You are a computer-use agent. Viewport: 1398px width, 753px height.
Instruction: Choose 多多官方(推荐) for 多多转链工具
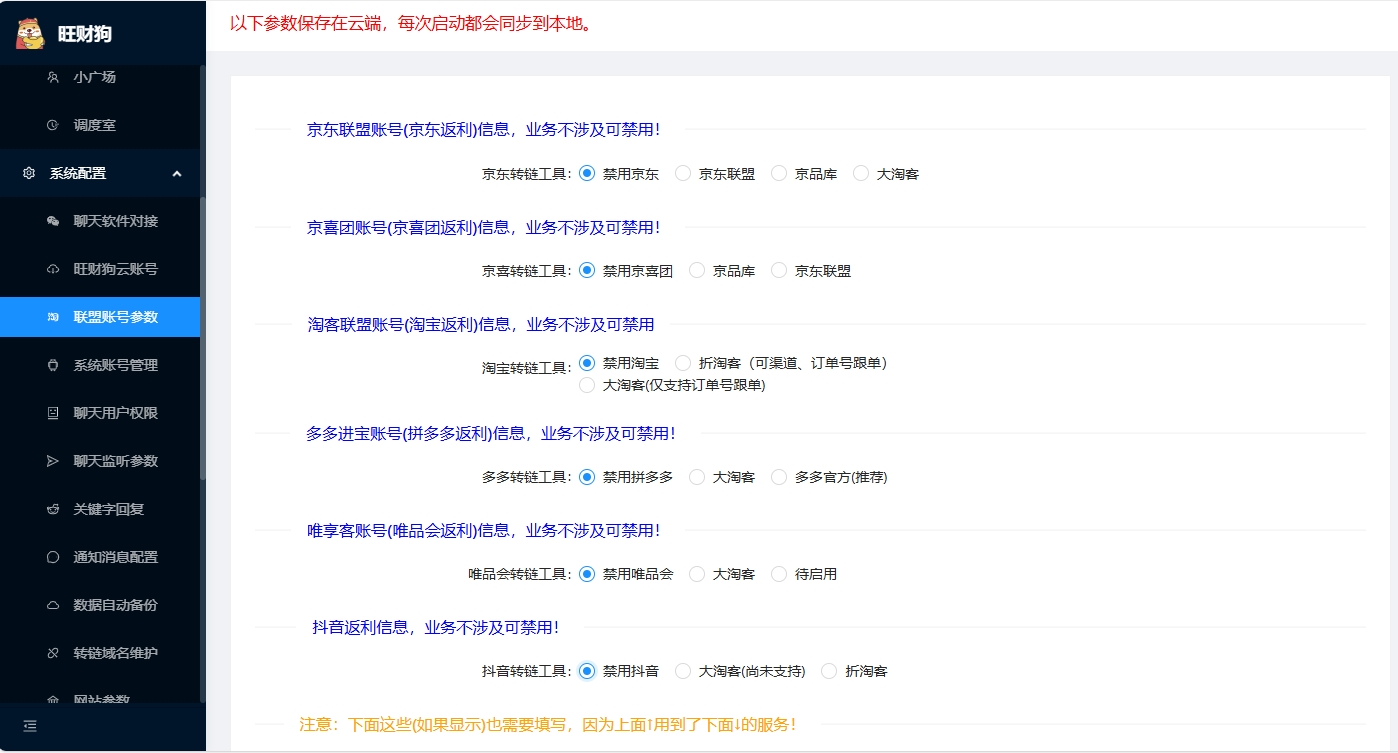click(x=780, y=477)
